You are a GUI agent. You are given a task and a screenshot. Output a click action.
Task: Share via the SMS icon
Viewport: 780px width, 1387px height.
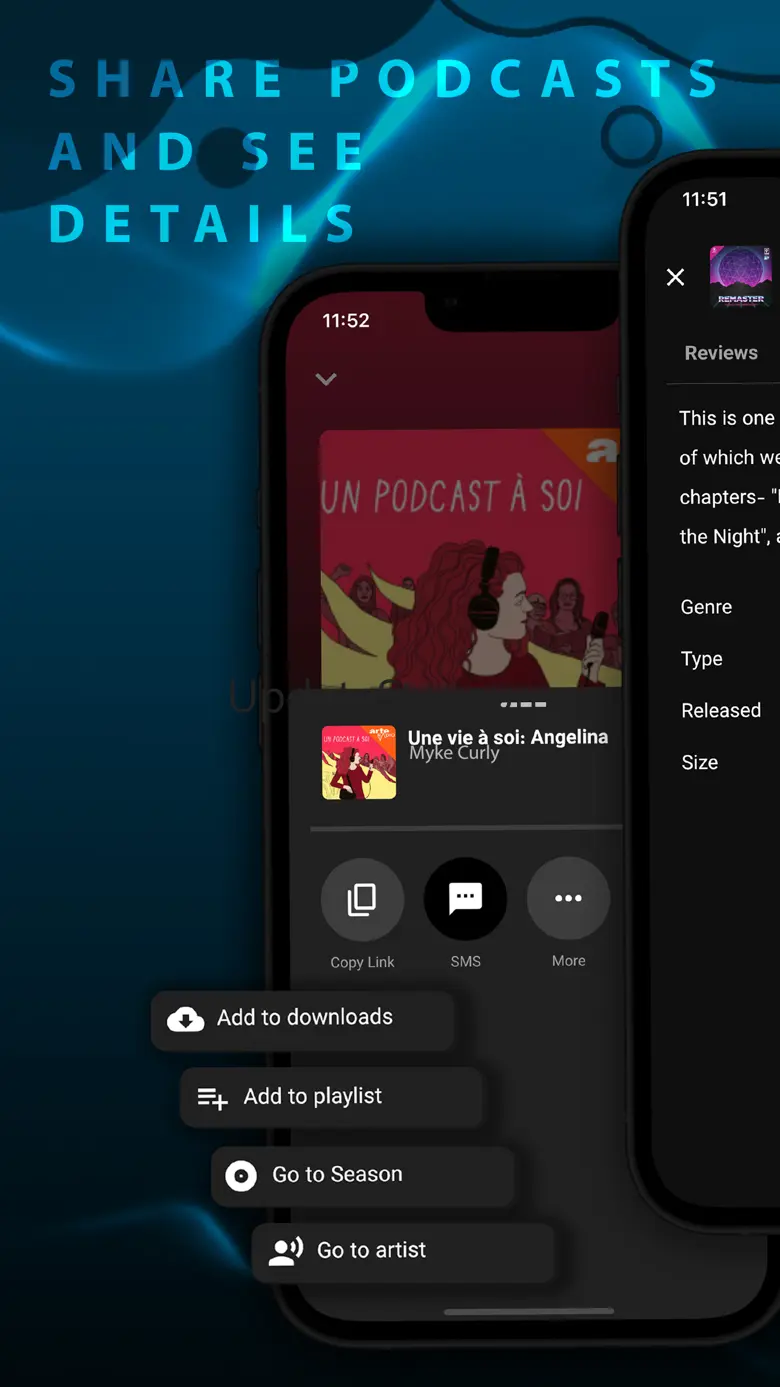(x=465, y=899)
